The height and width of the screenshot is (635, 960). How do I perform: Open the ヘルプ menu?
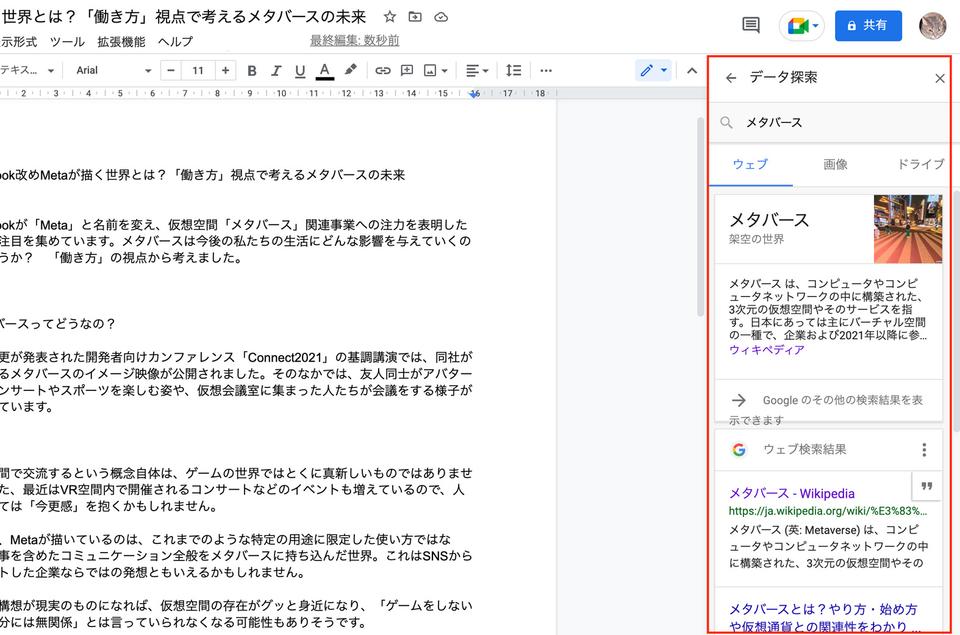tap(175, 42)
